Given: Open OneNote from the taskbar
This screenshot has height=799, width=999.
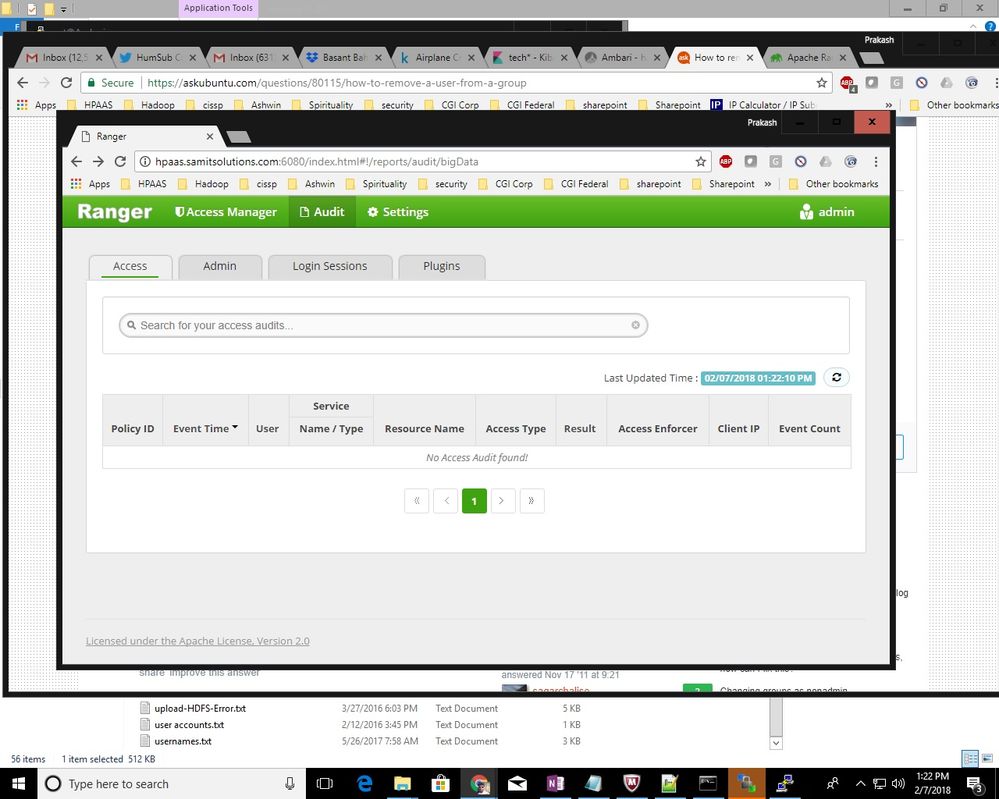Looking at the screenshot, I should pos(555,783).
